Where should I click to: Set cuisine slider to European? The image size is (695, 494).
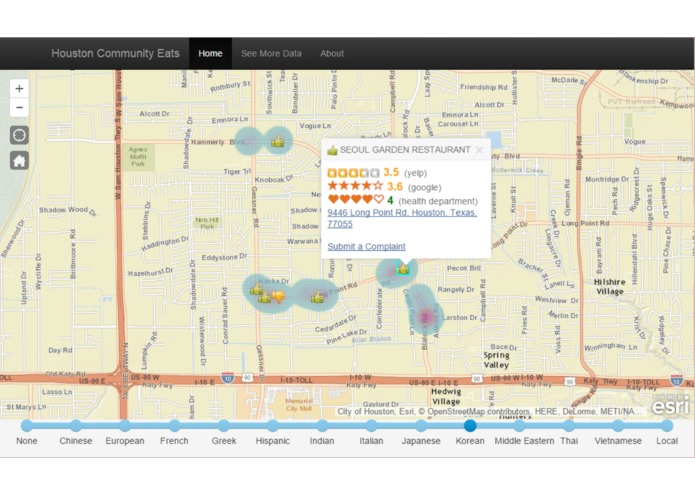point(125,426)
